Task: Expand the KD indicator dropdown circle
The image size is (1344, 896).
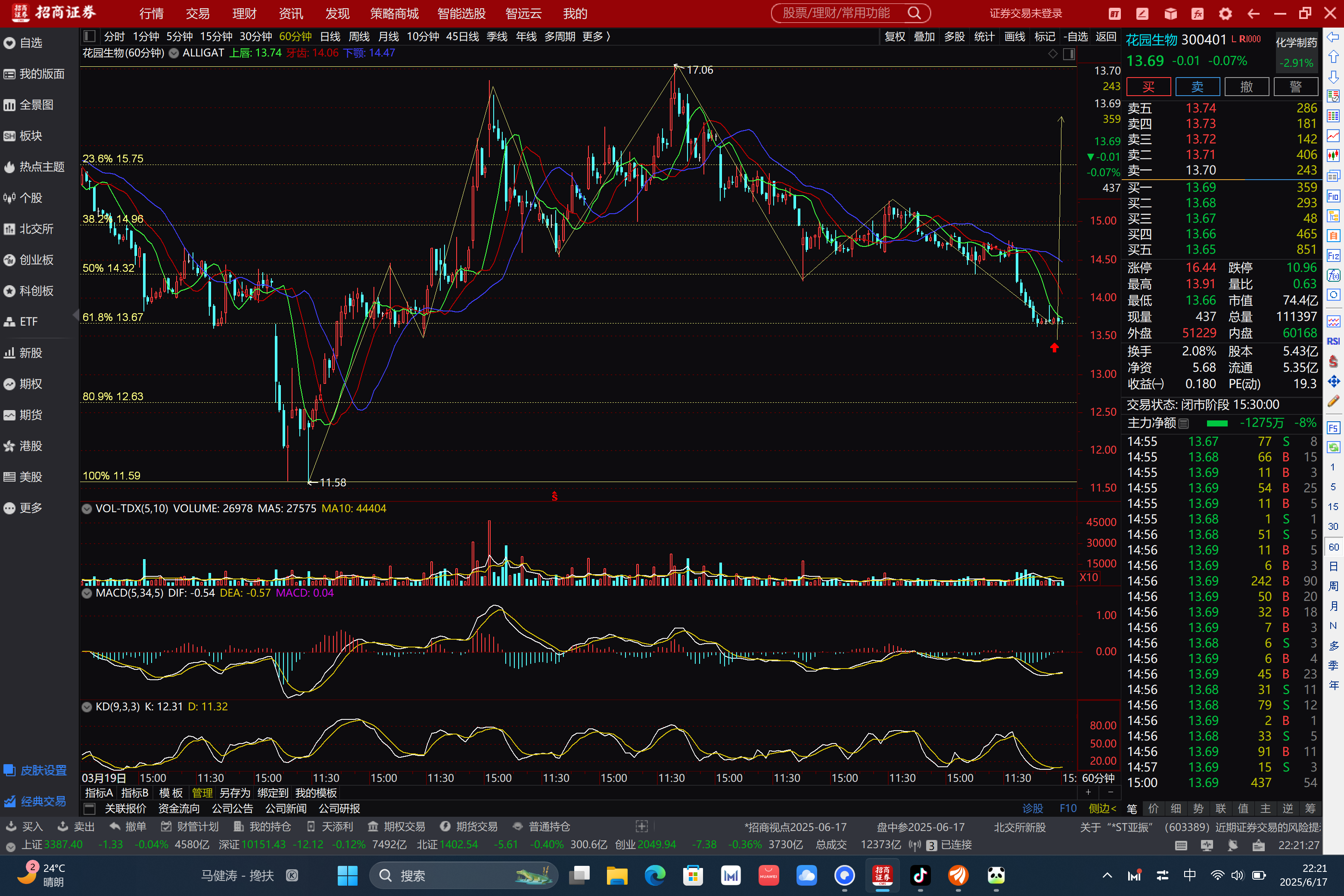Action: [x=87, y=707]
